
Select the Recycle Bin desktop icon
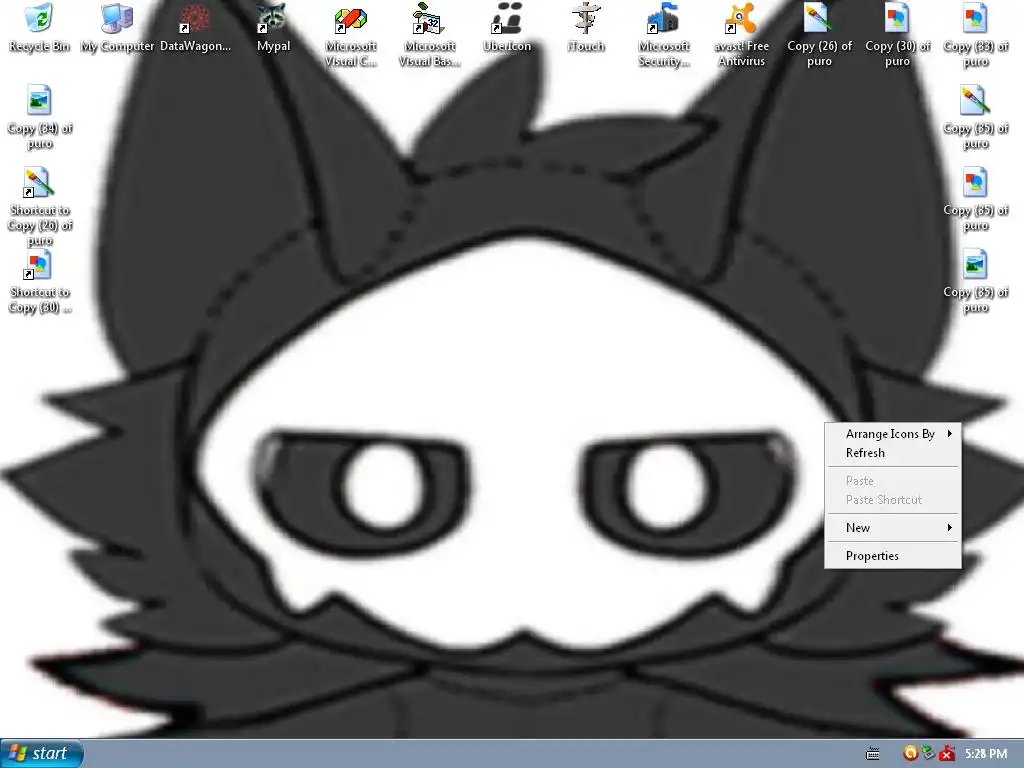click(x=39, y=27)
